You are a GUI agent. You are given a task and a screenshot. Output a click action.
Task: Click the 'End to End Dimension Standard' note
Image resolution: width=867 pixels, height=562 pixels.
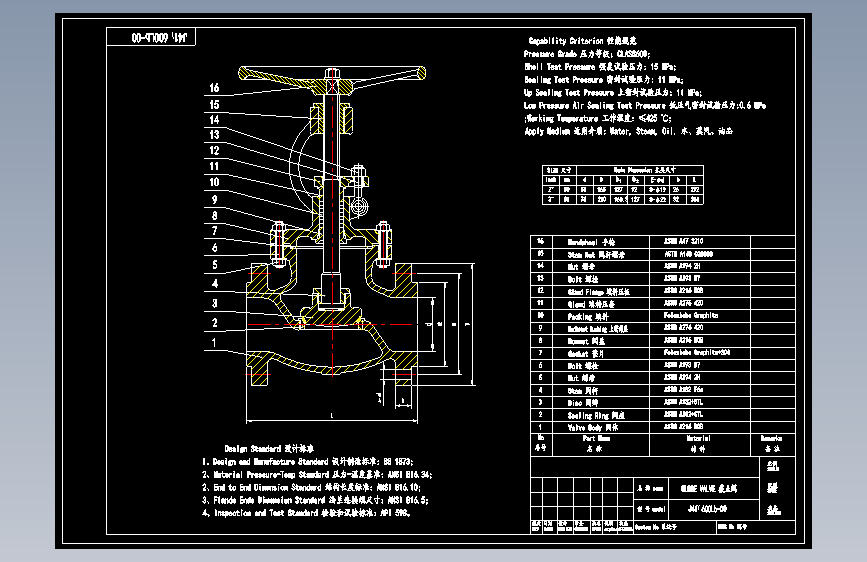(x=311, y=487)
